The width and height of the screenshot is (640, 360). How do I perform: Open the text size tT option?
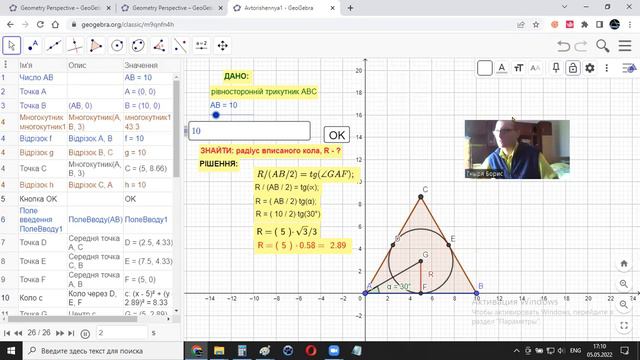[x=518, y=68]
